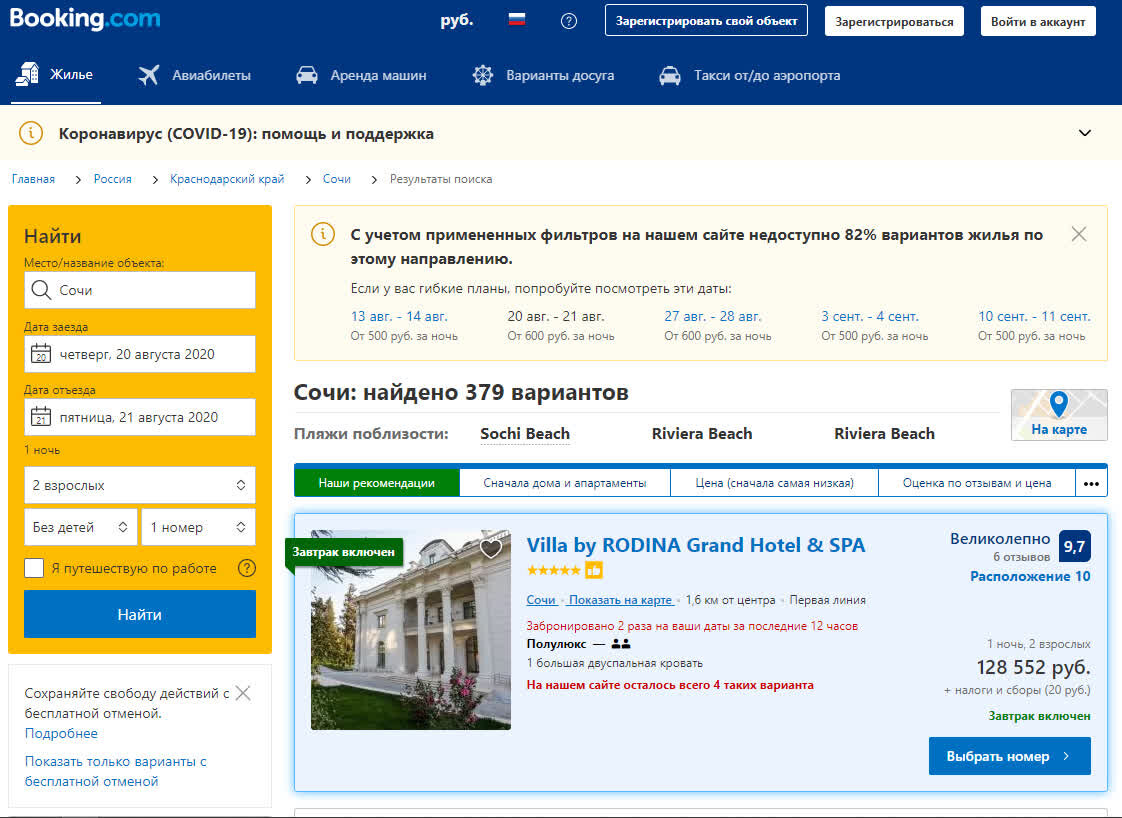Open Villa by RODINA Grand Hotel & SPA title
This screenshot has height=818, width=1122.
[x=696, y=545]
